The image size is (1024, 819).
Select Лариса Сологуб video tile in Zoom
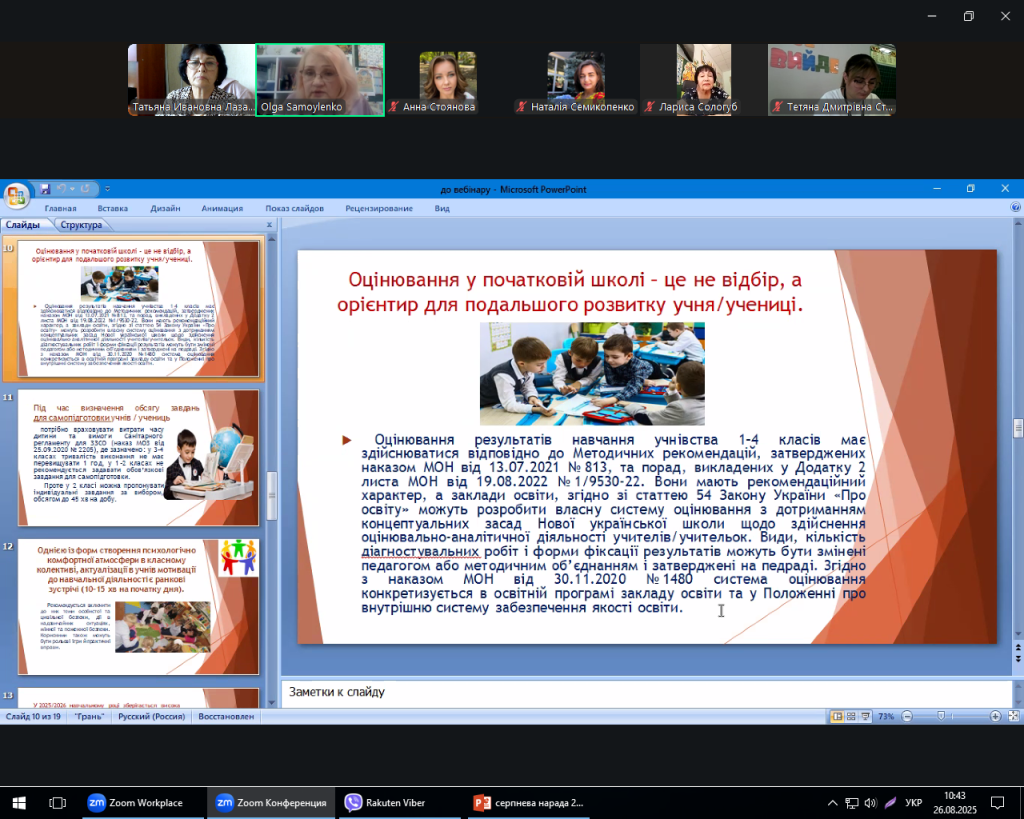(x=704, y=80)
